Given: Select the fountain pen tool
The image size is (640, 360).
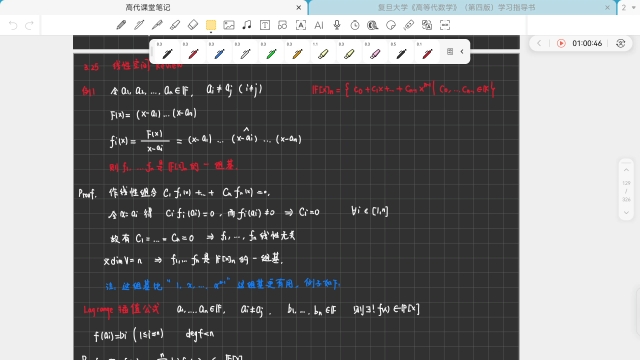Looking at the screenshot, I should point(157,25).
